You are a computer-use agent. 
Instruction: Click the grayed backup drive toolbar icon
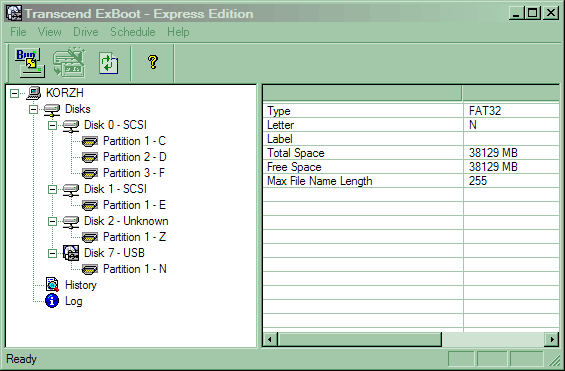pos(69,63)
